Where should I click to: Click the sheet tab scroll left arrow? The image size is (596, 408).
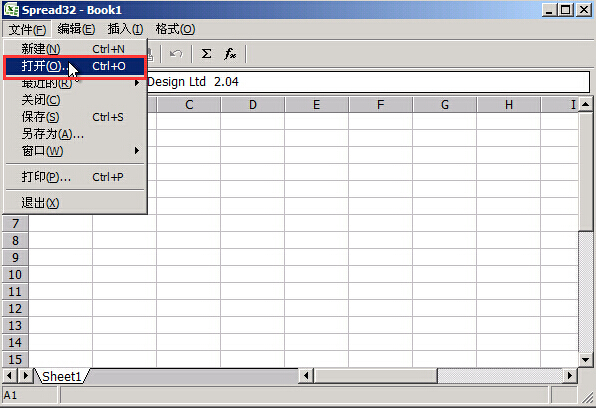point(10,376)
